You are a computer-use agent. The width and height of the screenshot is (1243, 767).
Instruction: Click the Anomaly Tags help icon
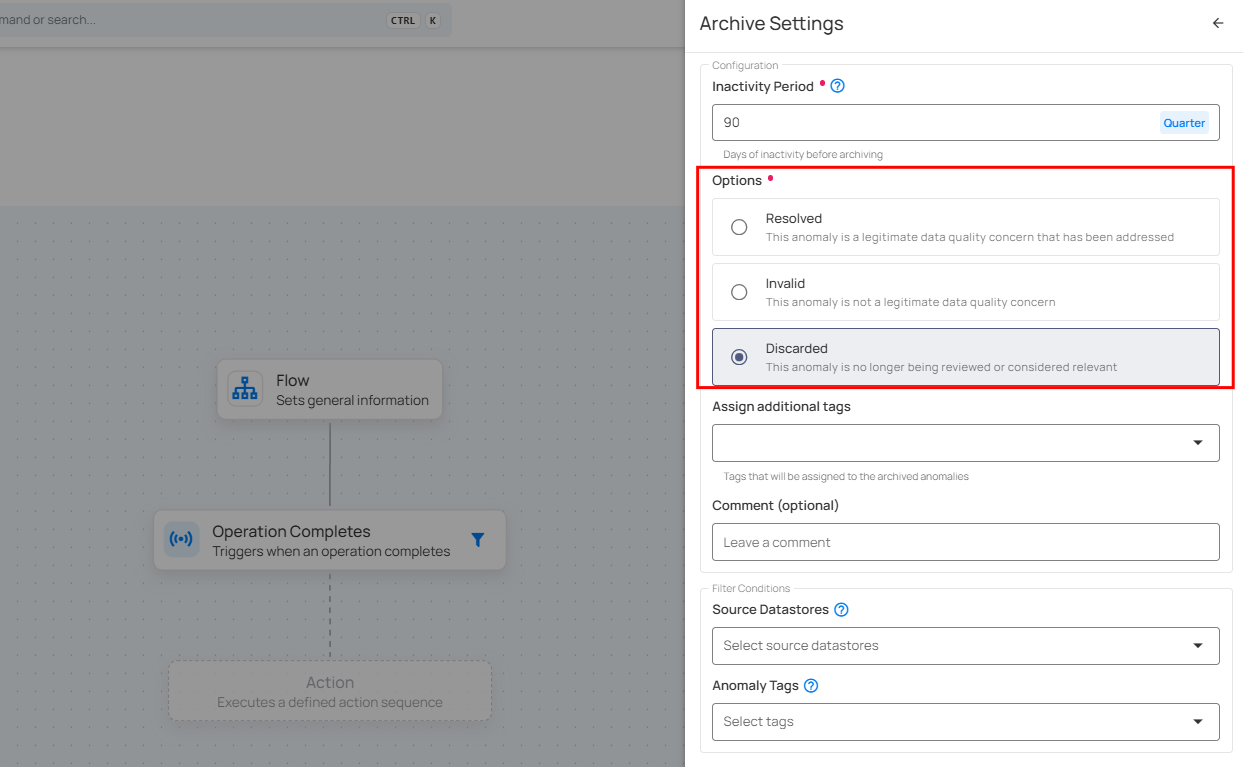pyautogui.click(x=811, y=686)
